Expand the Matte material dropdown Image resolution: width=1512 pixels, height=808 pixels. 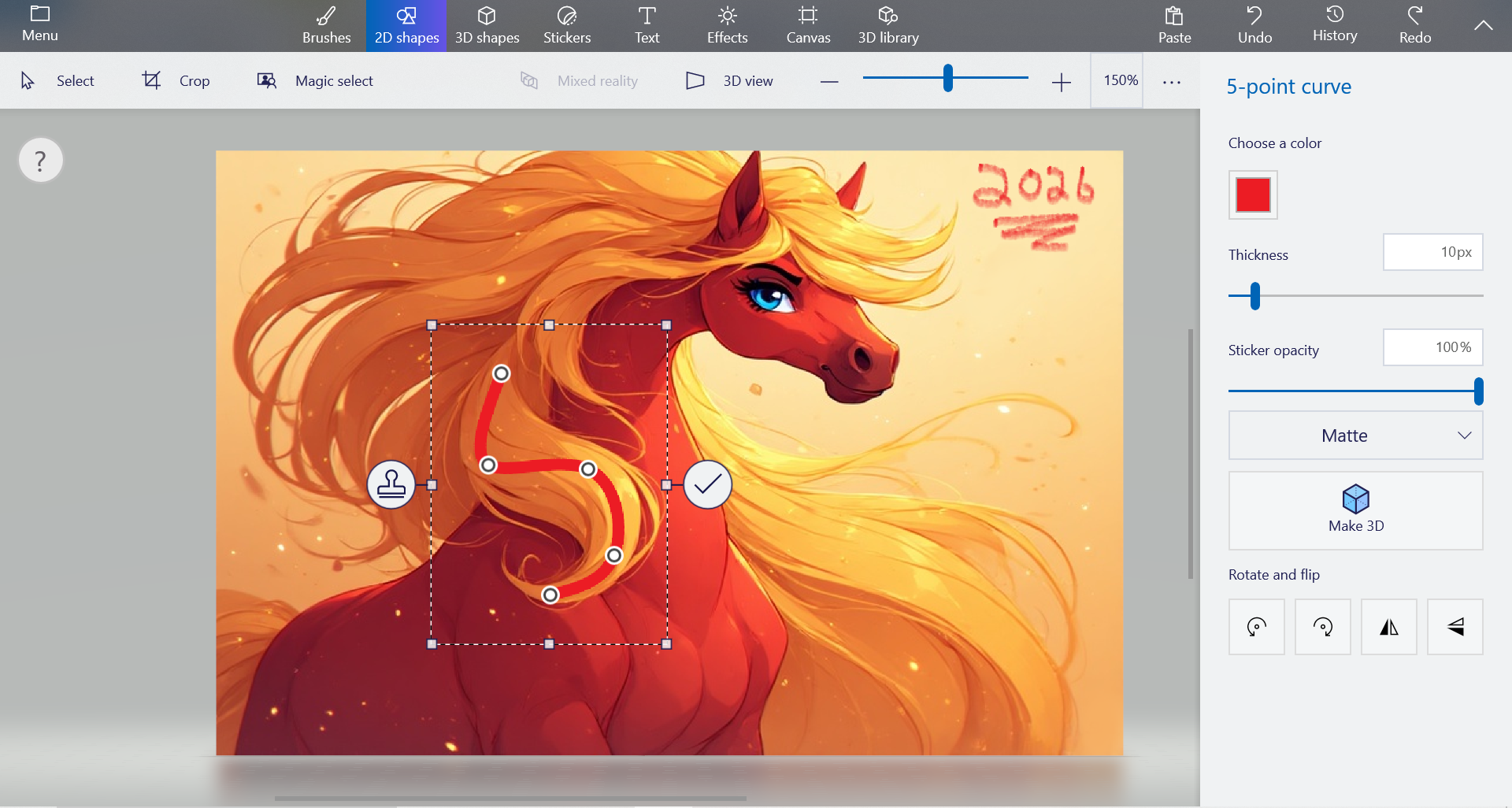pyautogui.click(x=1355, y=436)
